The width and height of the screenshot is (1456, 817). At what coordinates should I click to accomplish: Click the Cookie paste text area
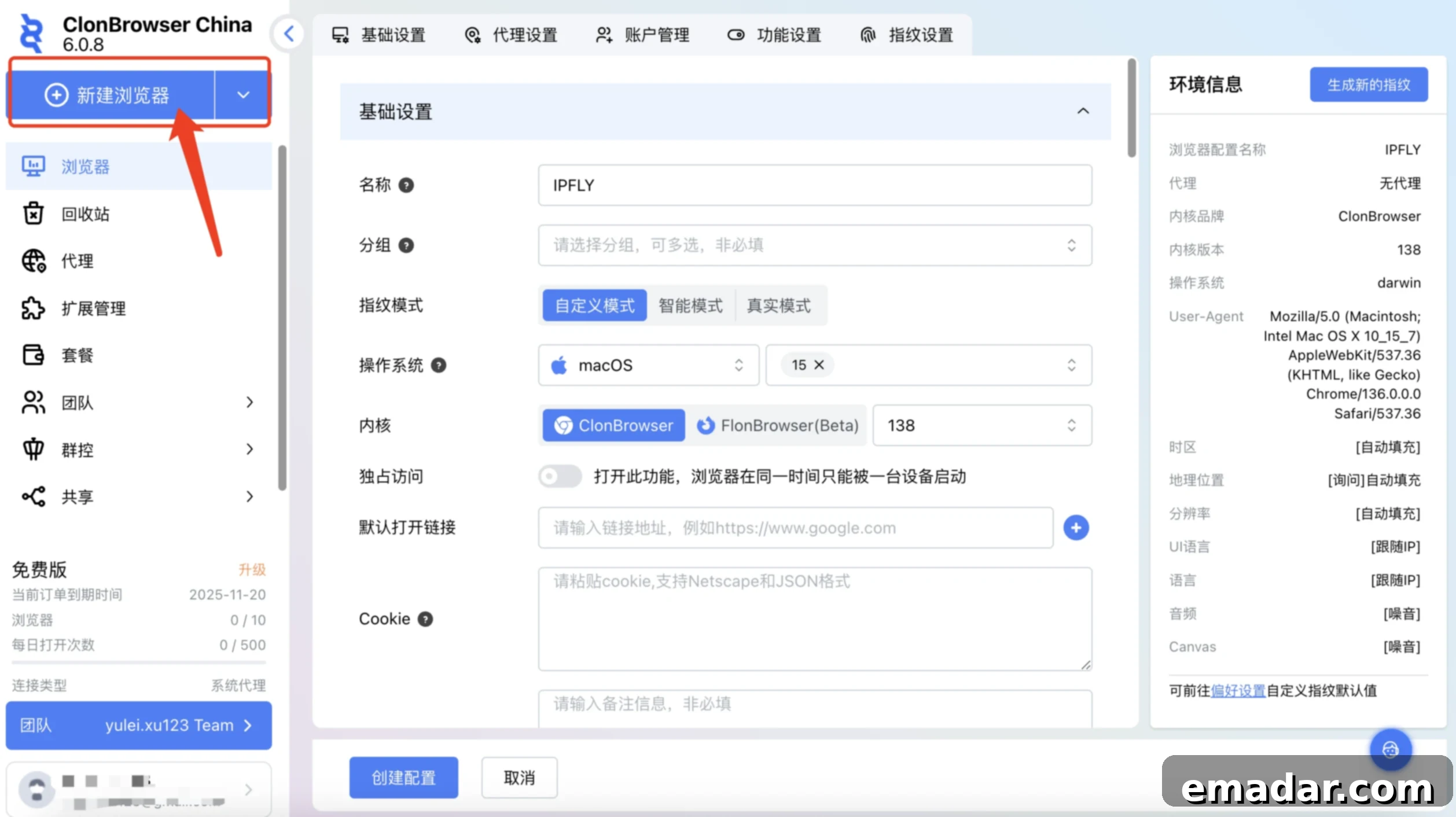coord(815,619)
